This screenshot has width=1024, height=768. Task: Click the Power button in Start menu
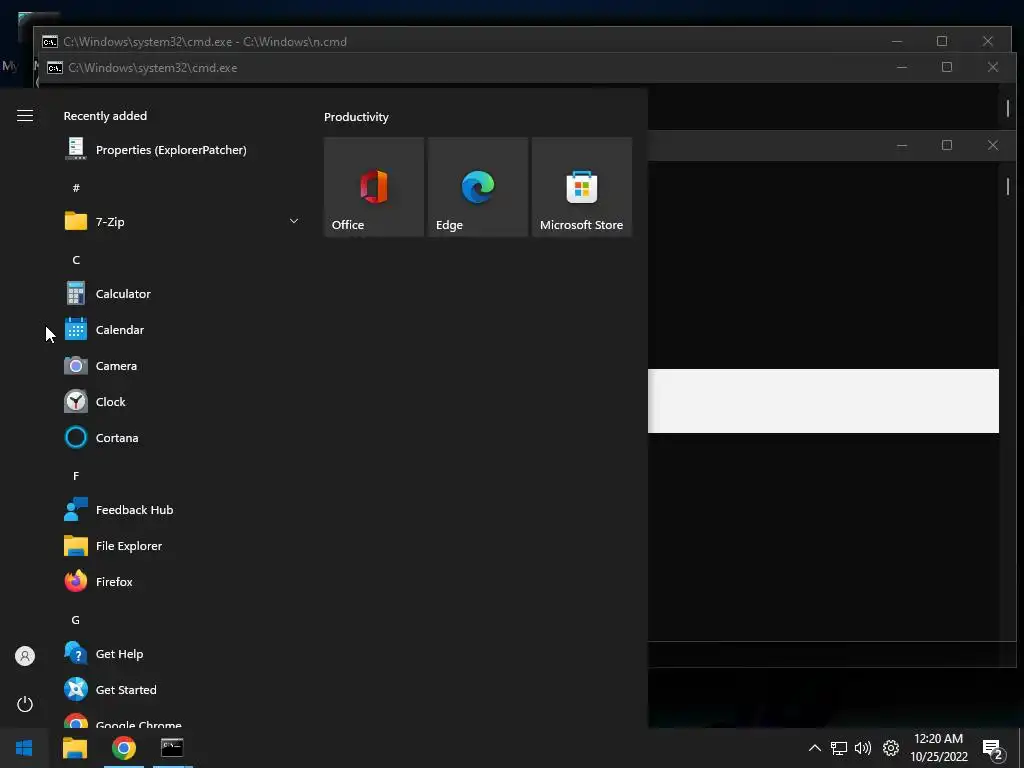click(25, 704)
